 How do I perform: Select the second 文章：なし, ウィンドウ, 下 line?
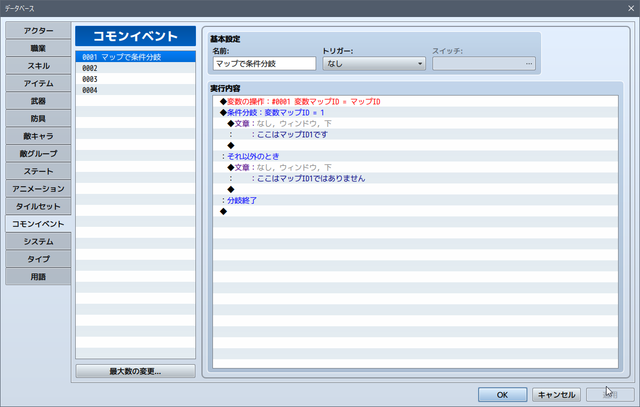point(416,167)
